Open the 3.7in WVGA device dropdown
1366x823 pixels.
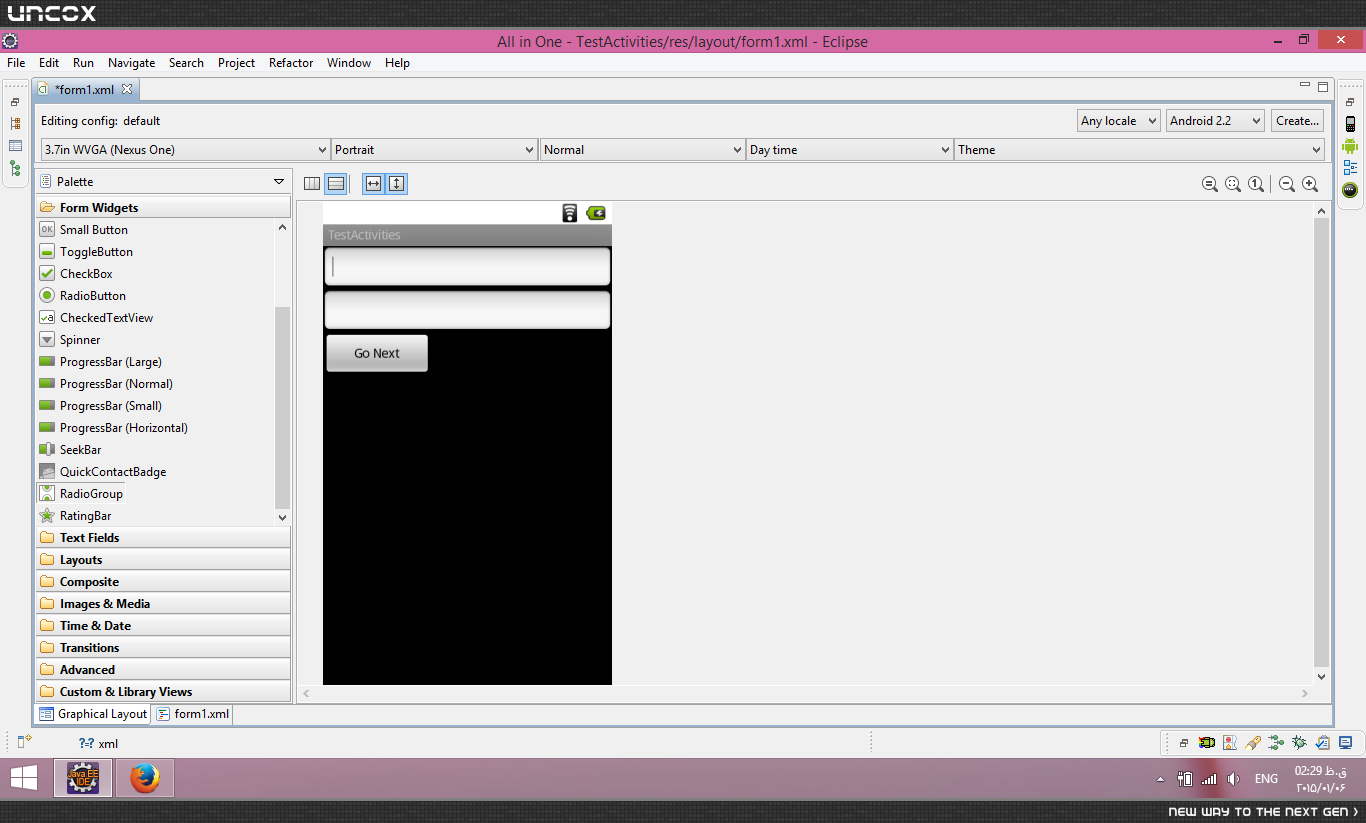click(185, 150)
